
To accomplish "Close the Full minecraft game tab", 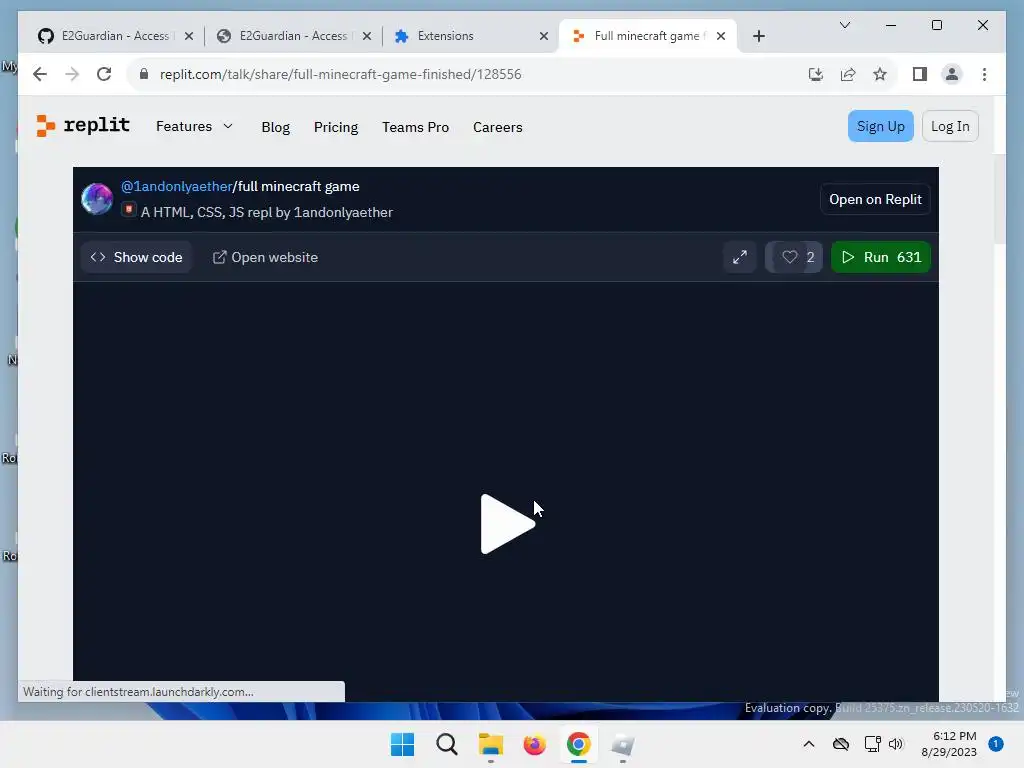I will pyautogui.click(x=721, y=36).
